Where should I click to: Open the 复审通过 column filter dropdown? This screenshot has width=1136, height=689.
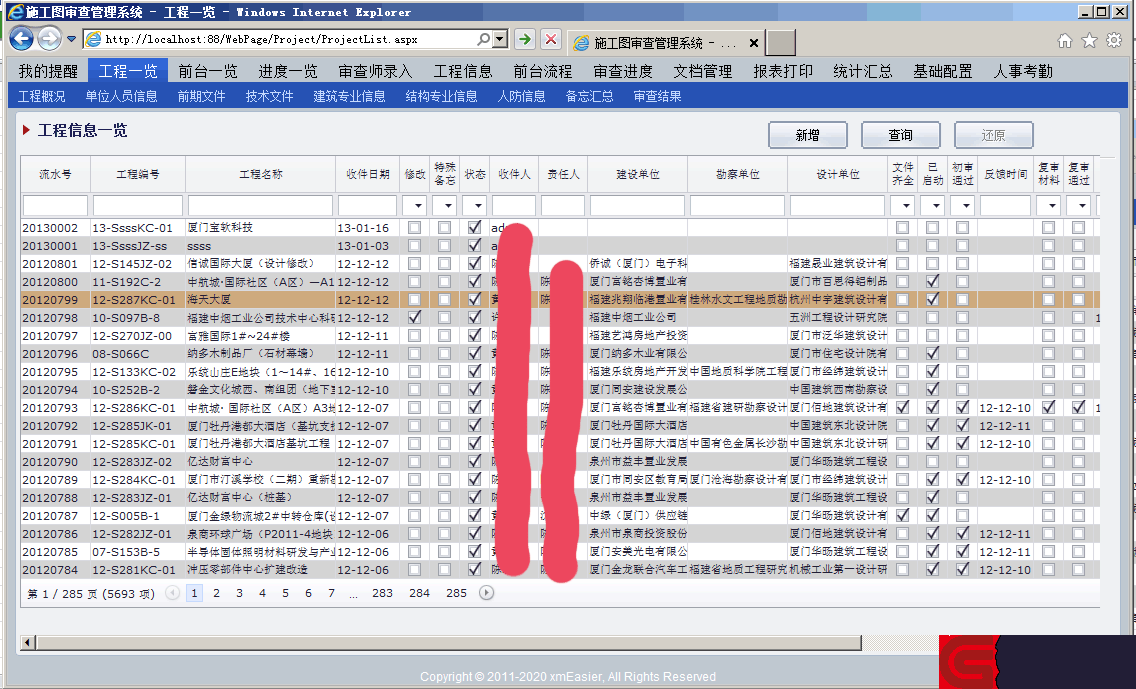click(x=1082, y=206)
